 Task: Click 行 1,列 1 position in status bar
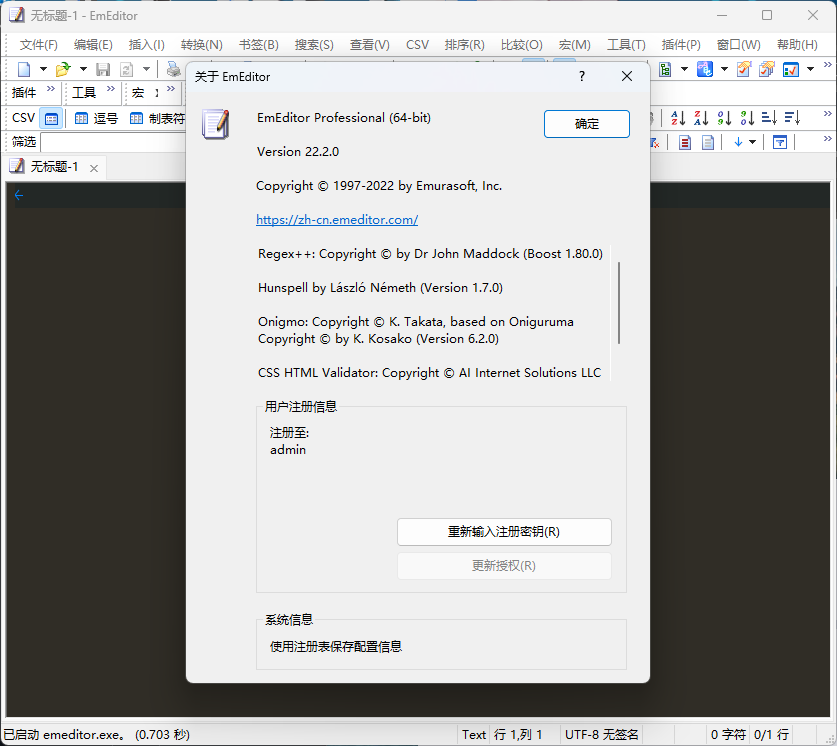point(518,735)
